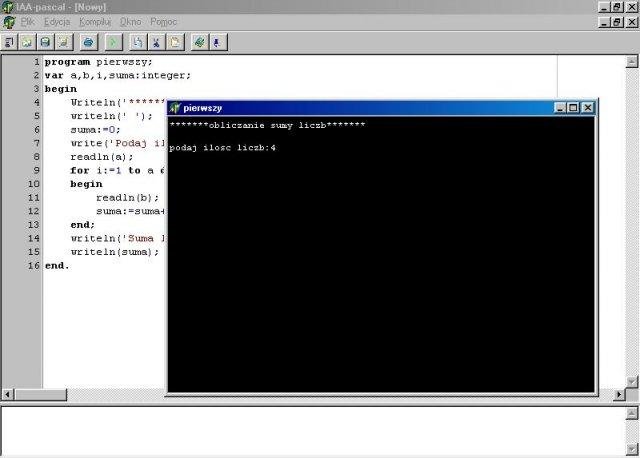This screenshot has width=640, height=458.
Task: Click code line 'program pierwszy;'
Action: click(x=98, y=62)
